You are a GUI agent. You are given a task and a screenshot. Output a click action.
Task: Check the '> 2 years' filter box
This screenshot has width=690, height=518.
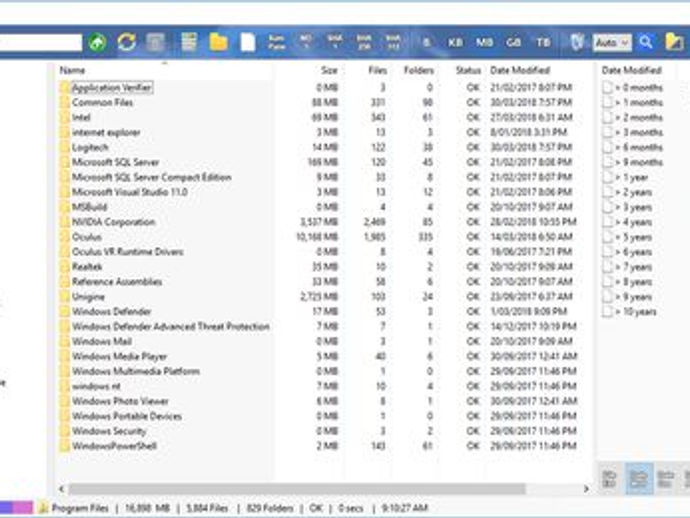coord(607,192)
